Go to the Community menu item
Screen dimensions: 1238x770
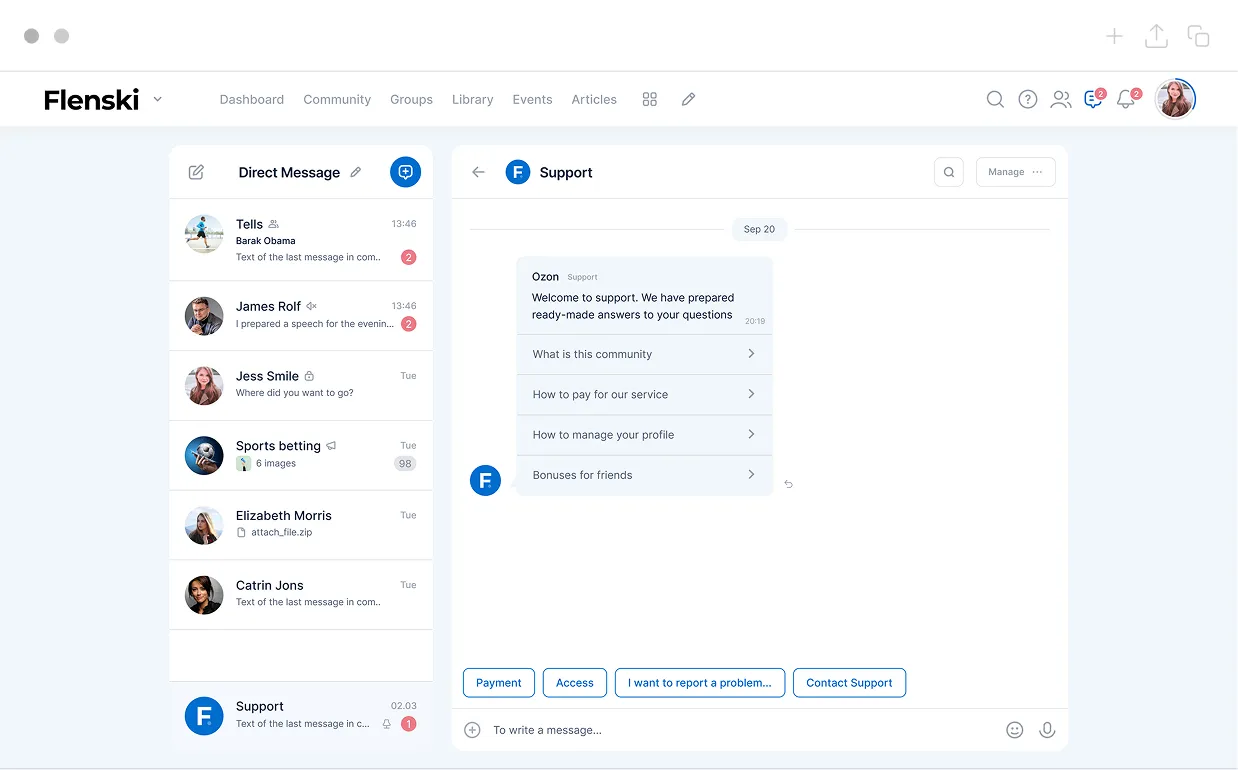point(337,99)
